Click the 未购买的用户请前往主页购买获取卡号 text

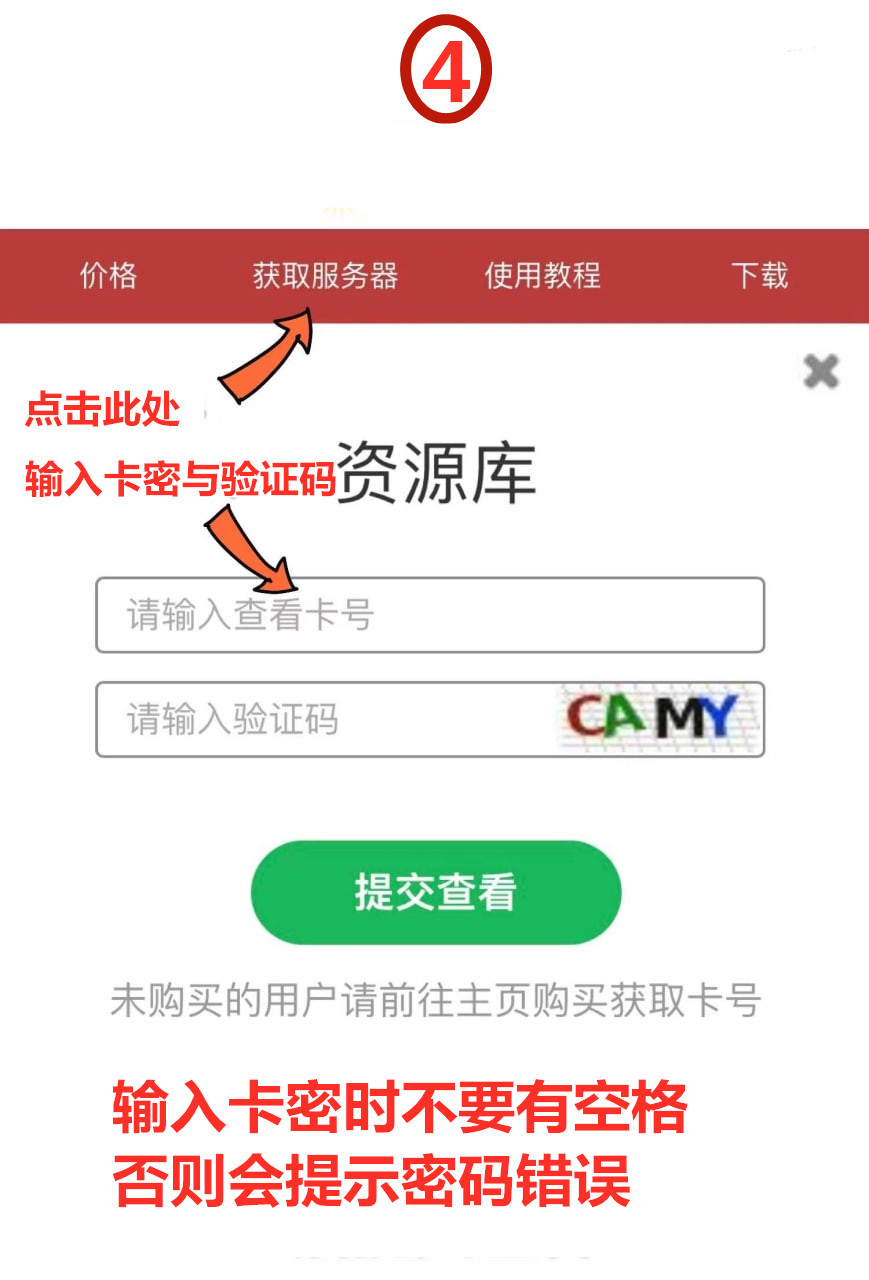435,1000
